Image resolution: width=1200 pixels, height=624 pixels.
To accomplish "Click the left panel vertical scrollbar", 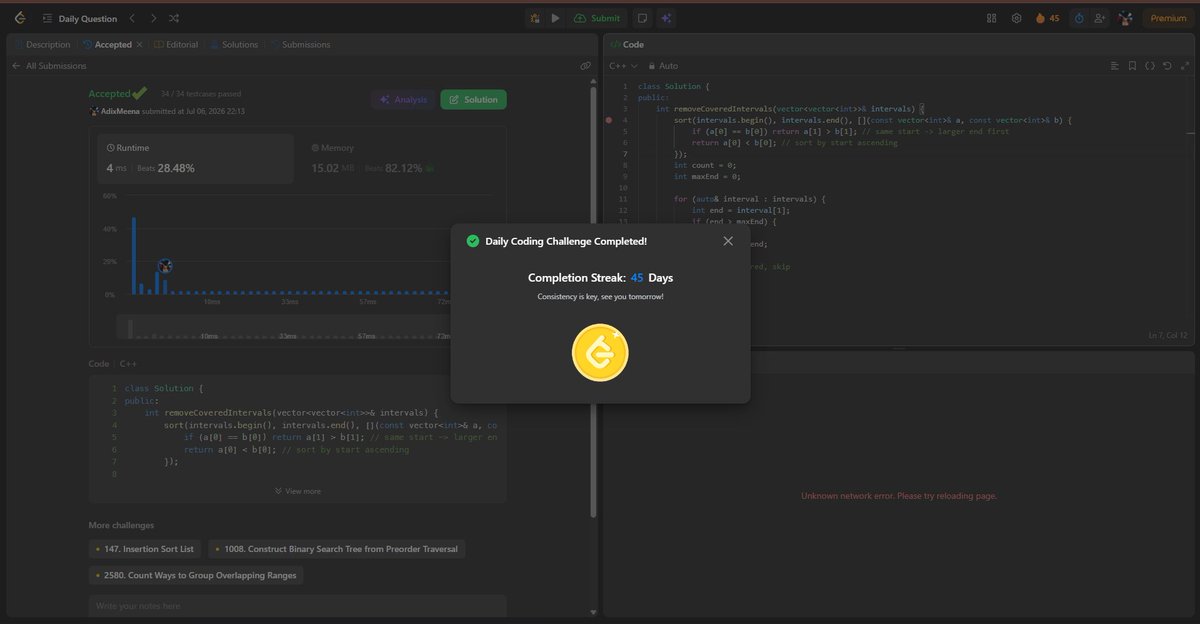I will (594, 300).
